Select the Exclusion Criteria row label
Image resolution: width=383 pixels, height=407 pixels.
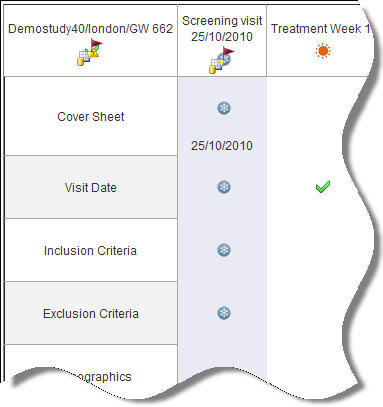[91, 314]
